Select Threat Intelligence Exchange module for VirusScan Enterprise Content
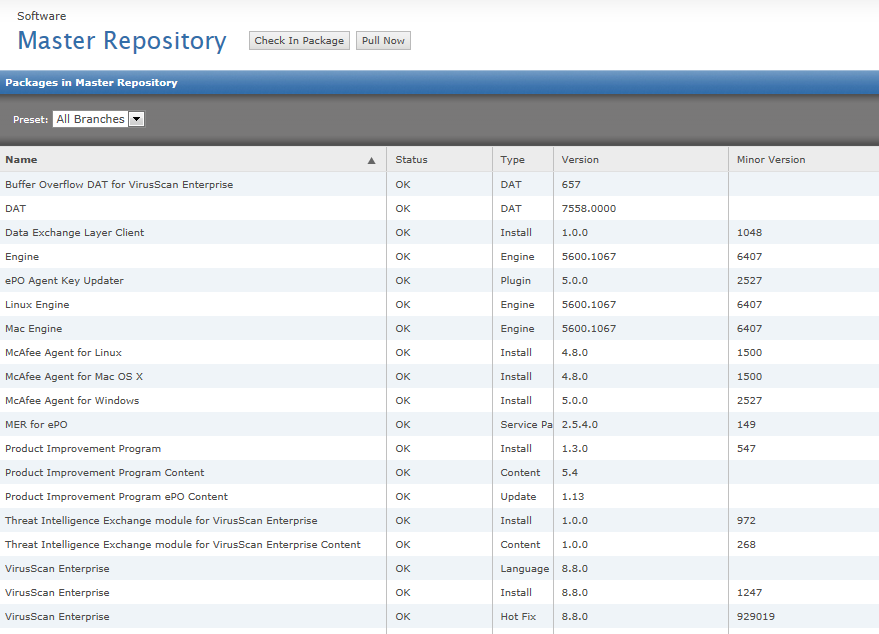The image size is (879, 634). click(183, 545)
